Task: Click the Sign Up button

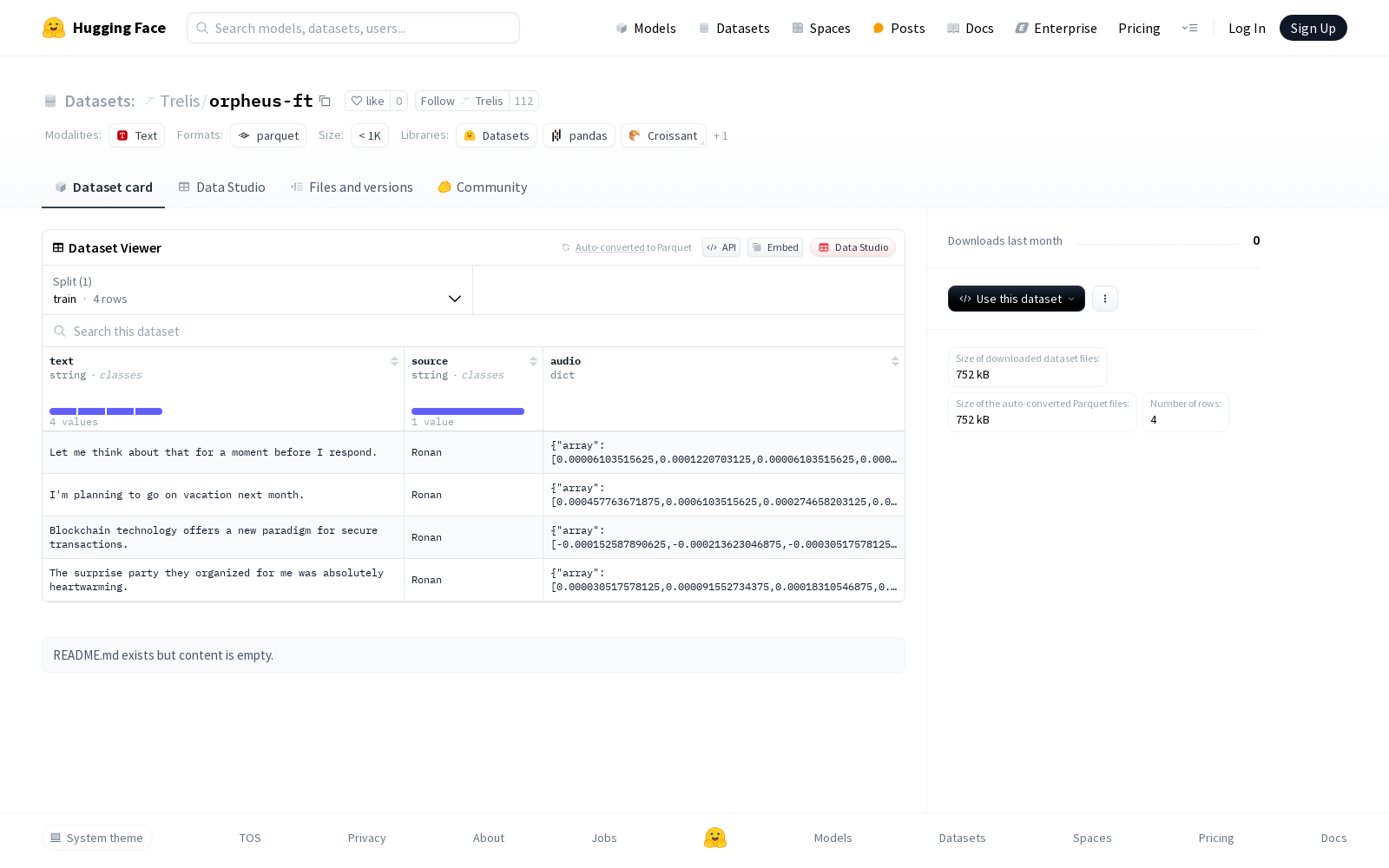Action: tap(1313, 28)
